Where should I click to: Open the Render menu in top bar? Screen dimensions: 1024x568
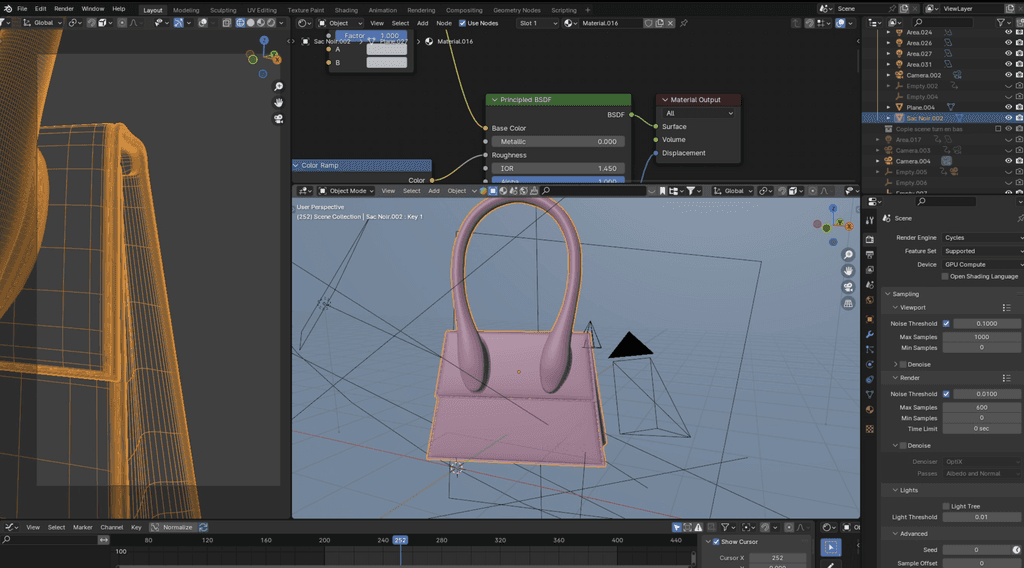point(64,8)
